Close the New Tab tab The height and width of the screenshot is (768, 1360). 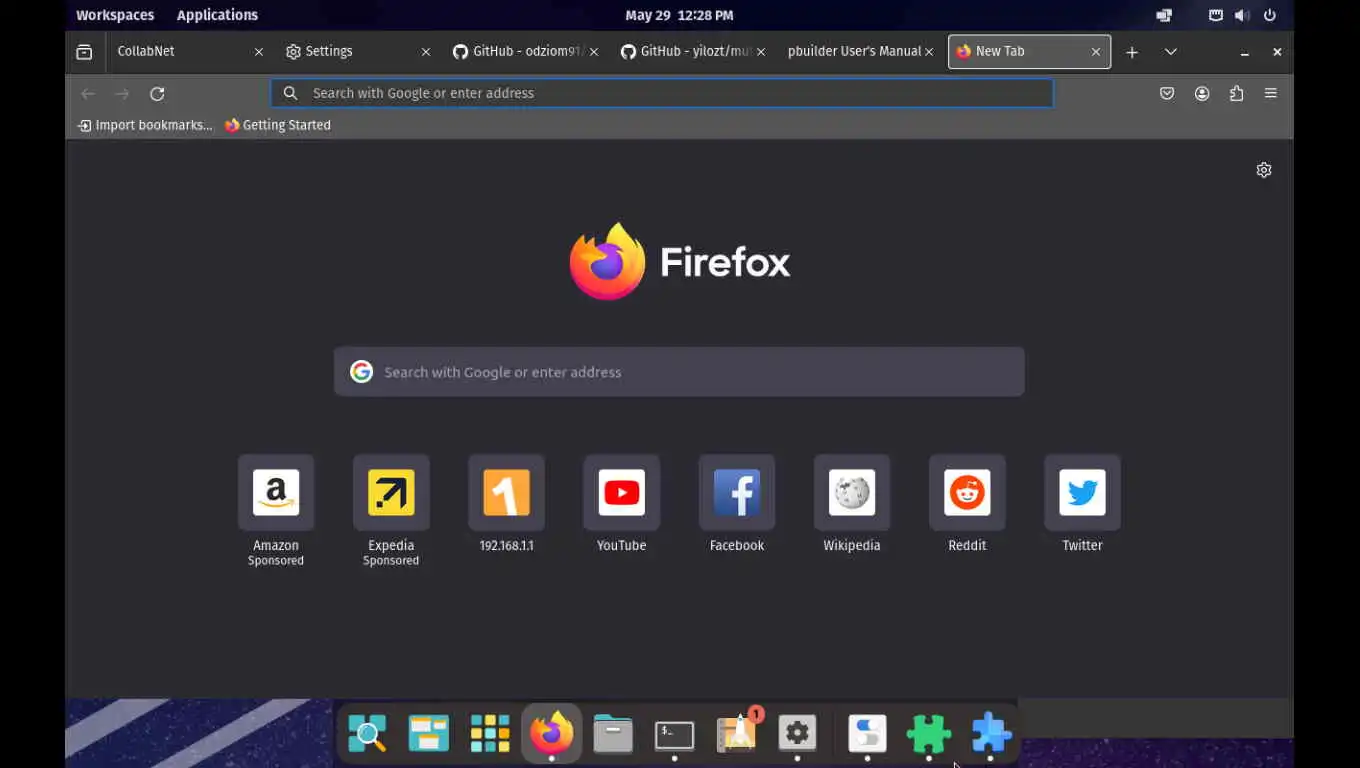(1096, 52)
